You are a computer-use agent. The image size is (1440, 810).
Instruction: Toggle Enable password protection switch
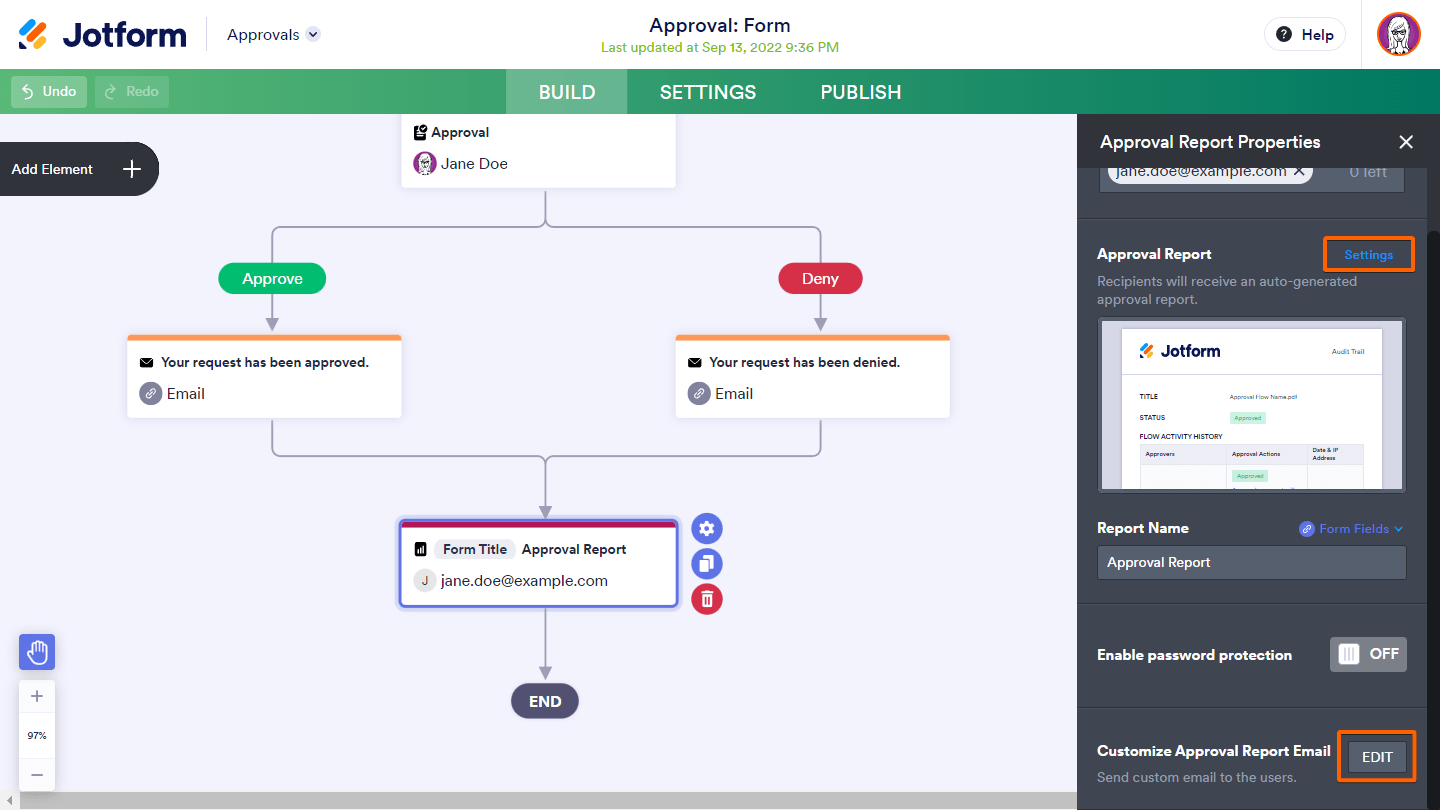click(x=1368, y=654)
